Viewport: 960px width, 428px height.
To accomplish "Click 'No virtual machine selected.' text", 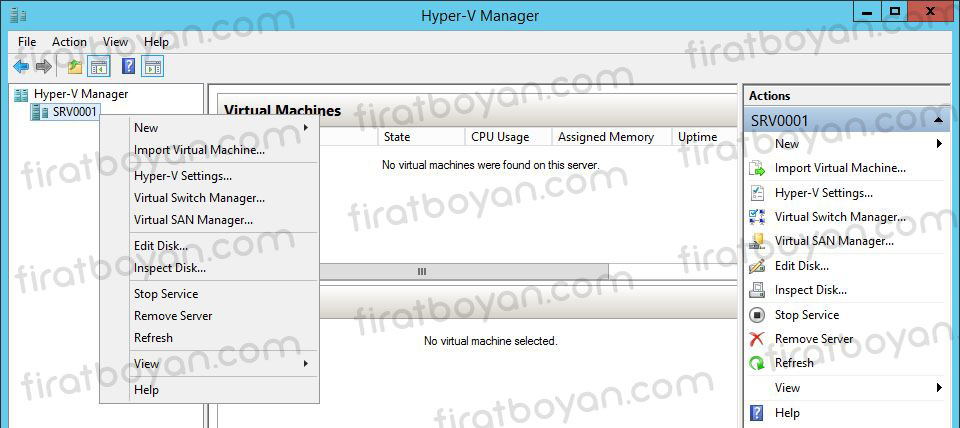I will 490,341.
